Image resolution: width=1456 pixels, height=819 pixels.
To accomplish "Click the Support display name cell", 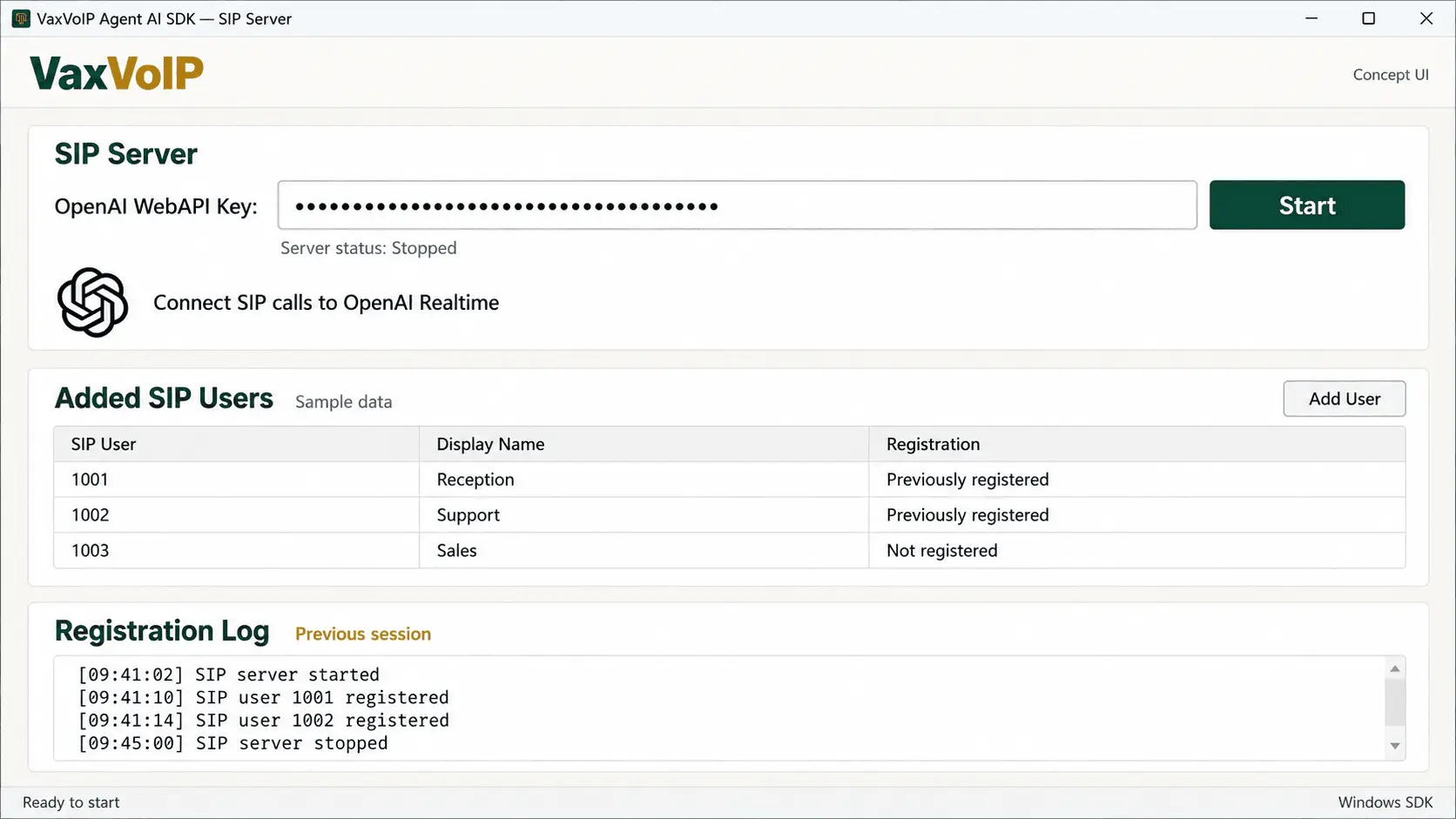I will [x=644, y=515].
